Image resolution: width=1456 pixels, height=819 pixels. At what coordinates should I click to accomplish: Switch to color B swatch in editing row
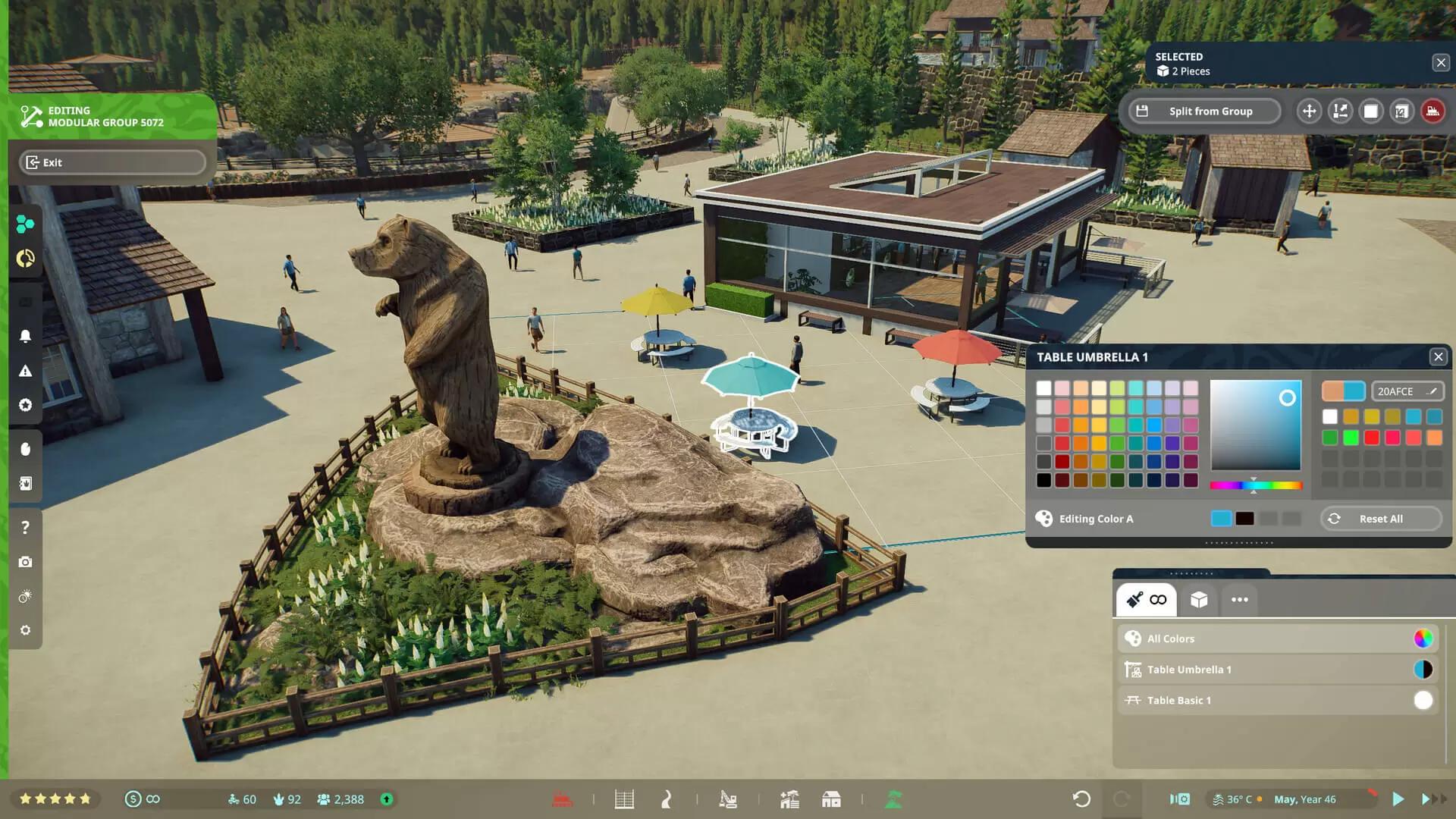pyautogui.click(x=1244, y=519)
